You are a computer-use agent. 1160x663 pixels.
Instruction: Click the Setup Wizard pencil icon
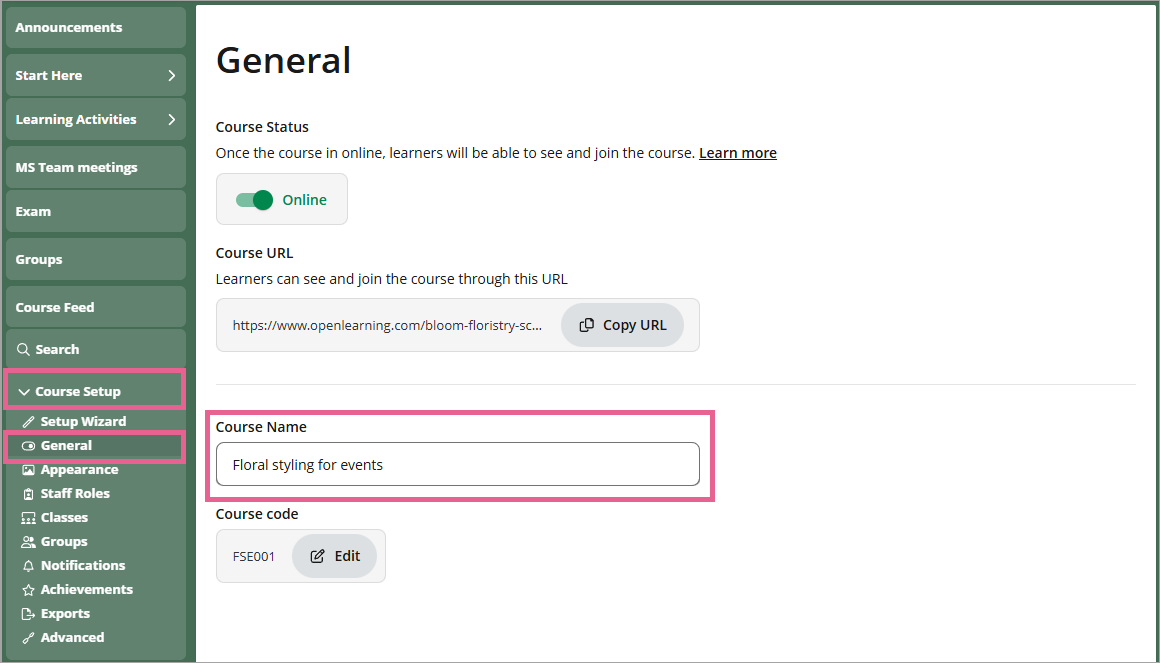[x=28, y=422]
